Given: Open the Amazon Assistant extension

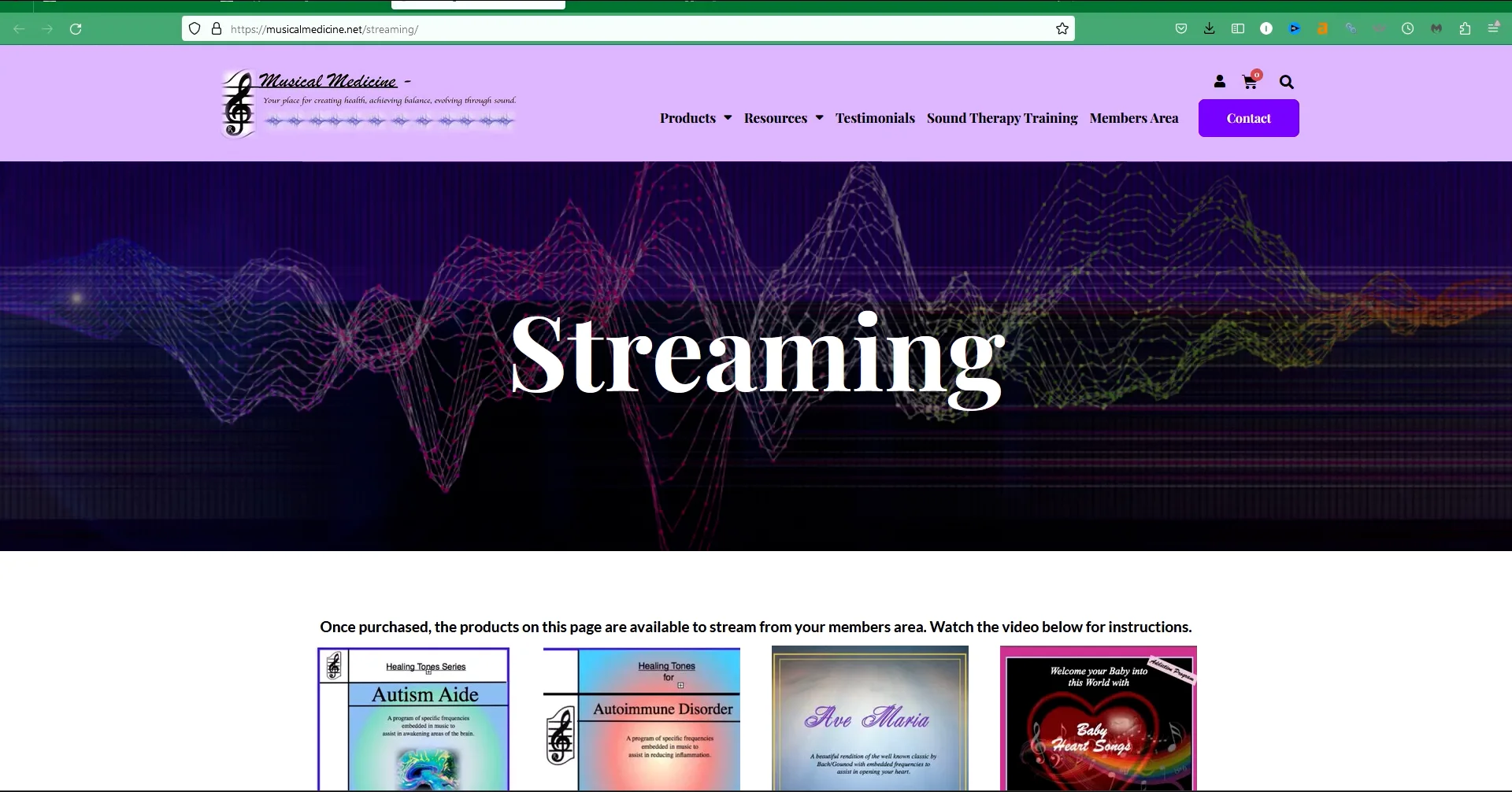Looking at the screenshot, I should (x=1323, y=28).
